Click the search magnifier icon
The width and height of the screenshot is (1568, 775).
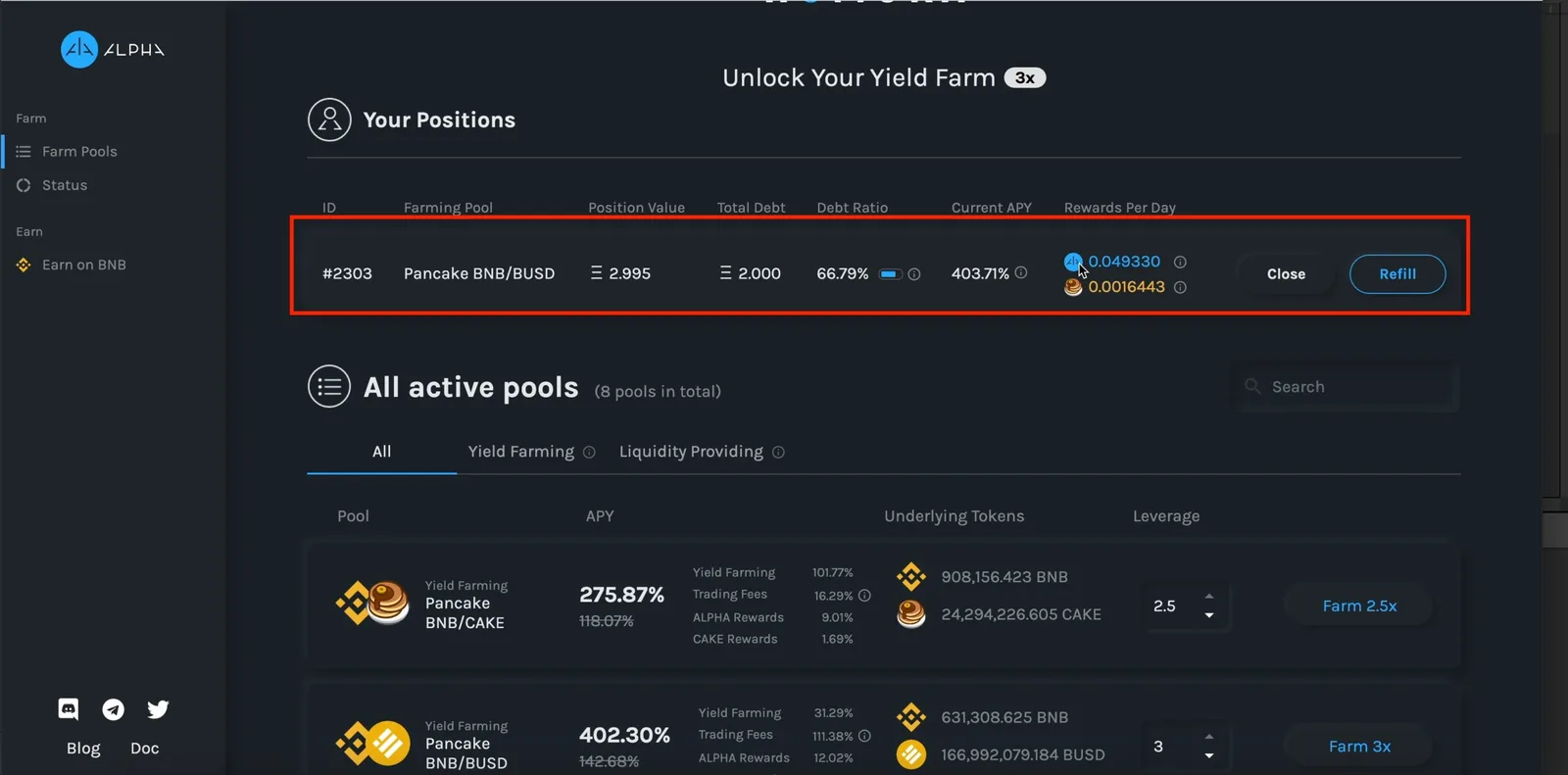(x=1252, y=386)
